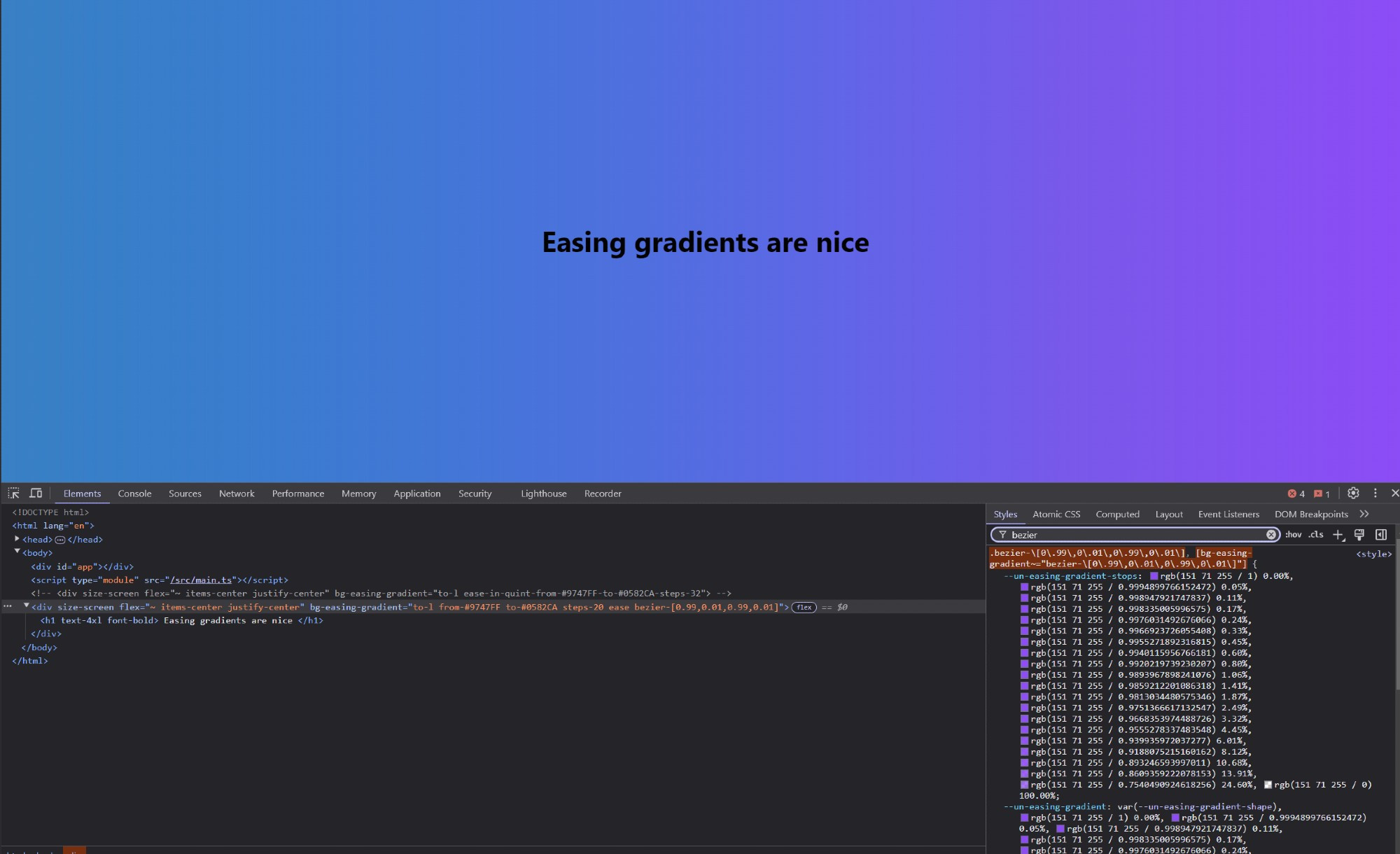Open the Performance tab

coord(298,493)
